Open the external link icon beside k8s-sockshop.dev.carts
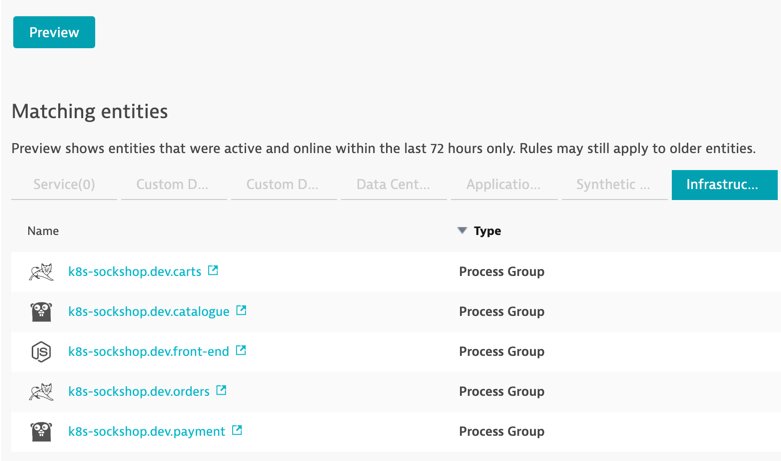The width and height of the screenshot is (781, 461). tap(213, 270)
